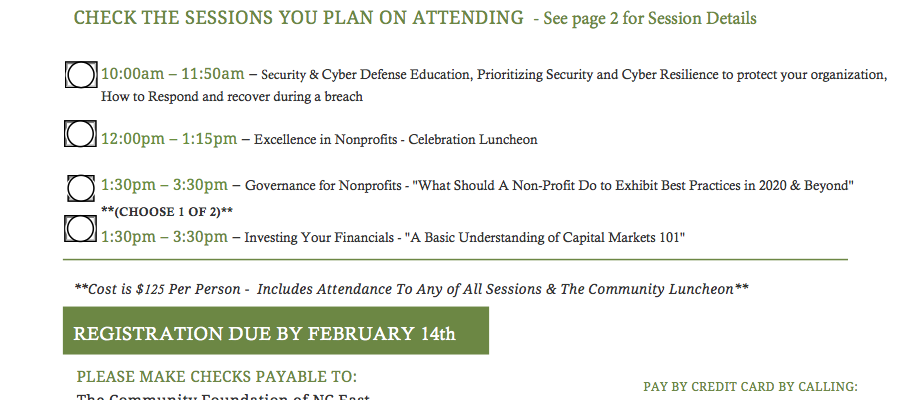Click the 'CHECK THE SESSIONS YOU PLAN ON ATTENDING' heading

point(298,18)
